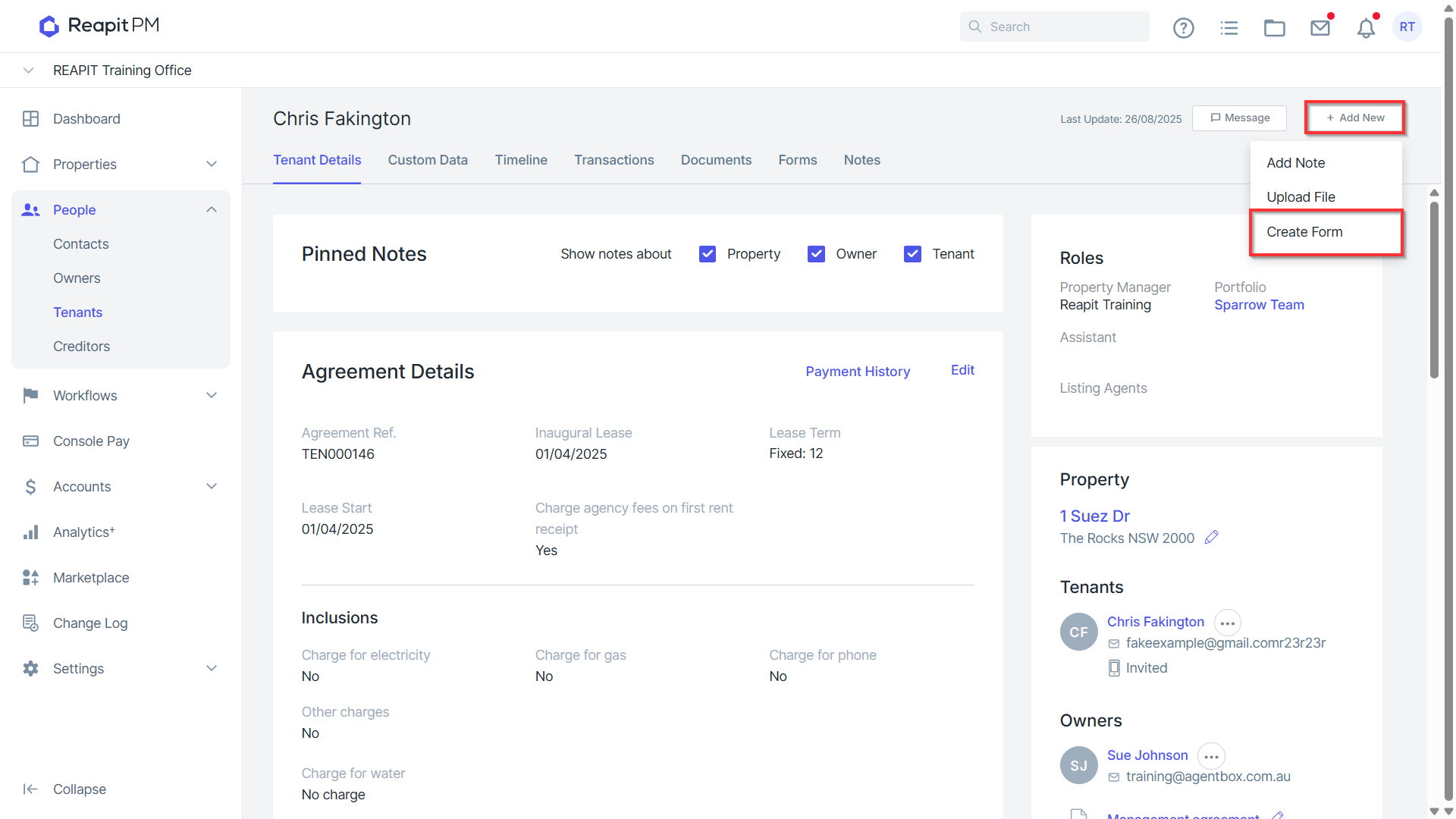Open the RT user avatar menu

point(1407,27)
